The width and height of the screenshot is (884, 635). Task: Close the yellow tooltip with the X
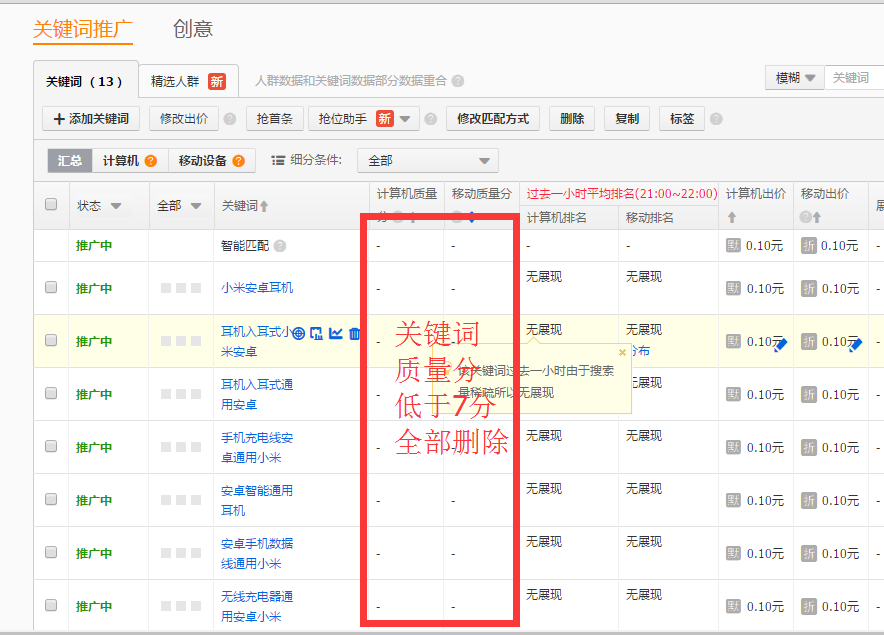pos(622,352)
